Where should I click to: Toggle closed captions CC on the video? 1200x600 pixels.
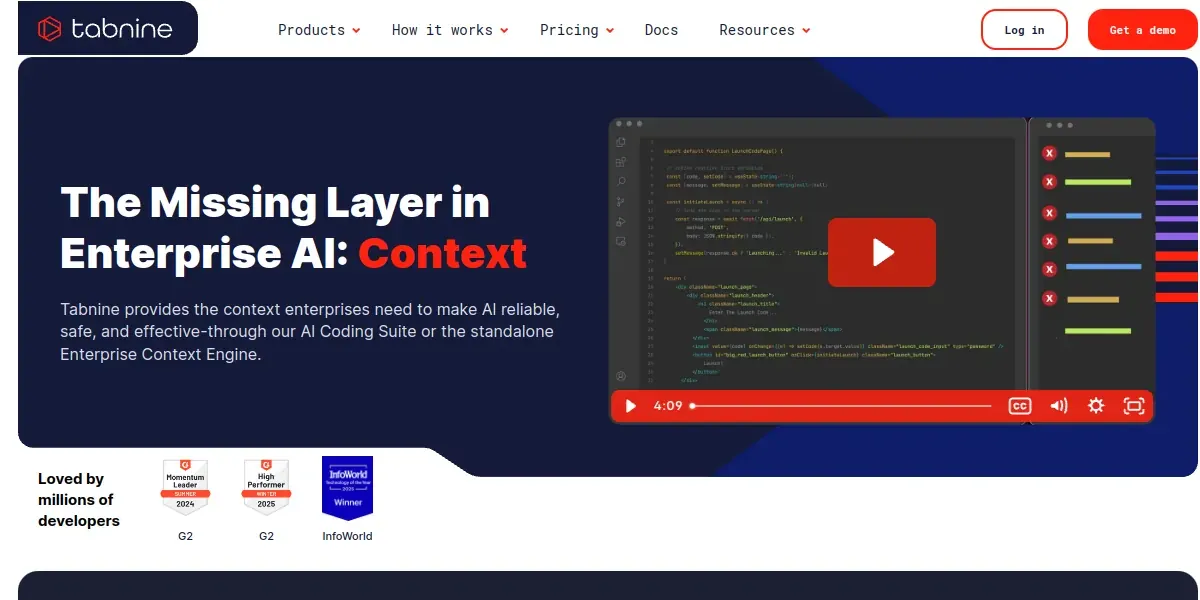coord(1019,406)
